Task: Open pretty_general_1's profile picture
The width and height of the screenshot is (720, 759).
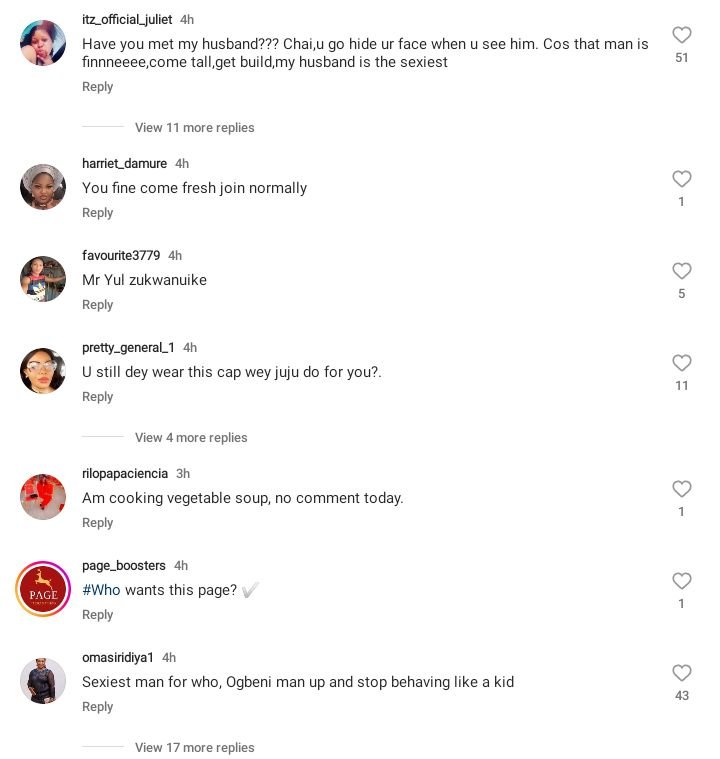Action: pyautogui.click(x=43, y=371)
